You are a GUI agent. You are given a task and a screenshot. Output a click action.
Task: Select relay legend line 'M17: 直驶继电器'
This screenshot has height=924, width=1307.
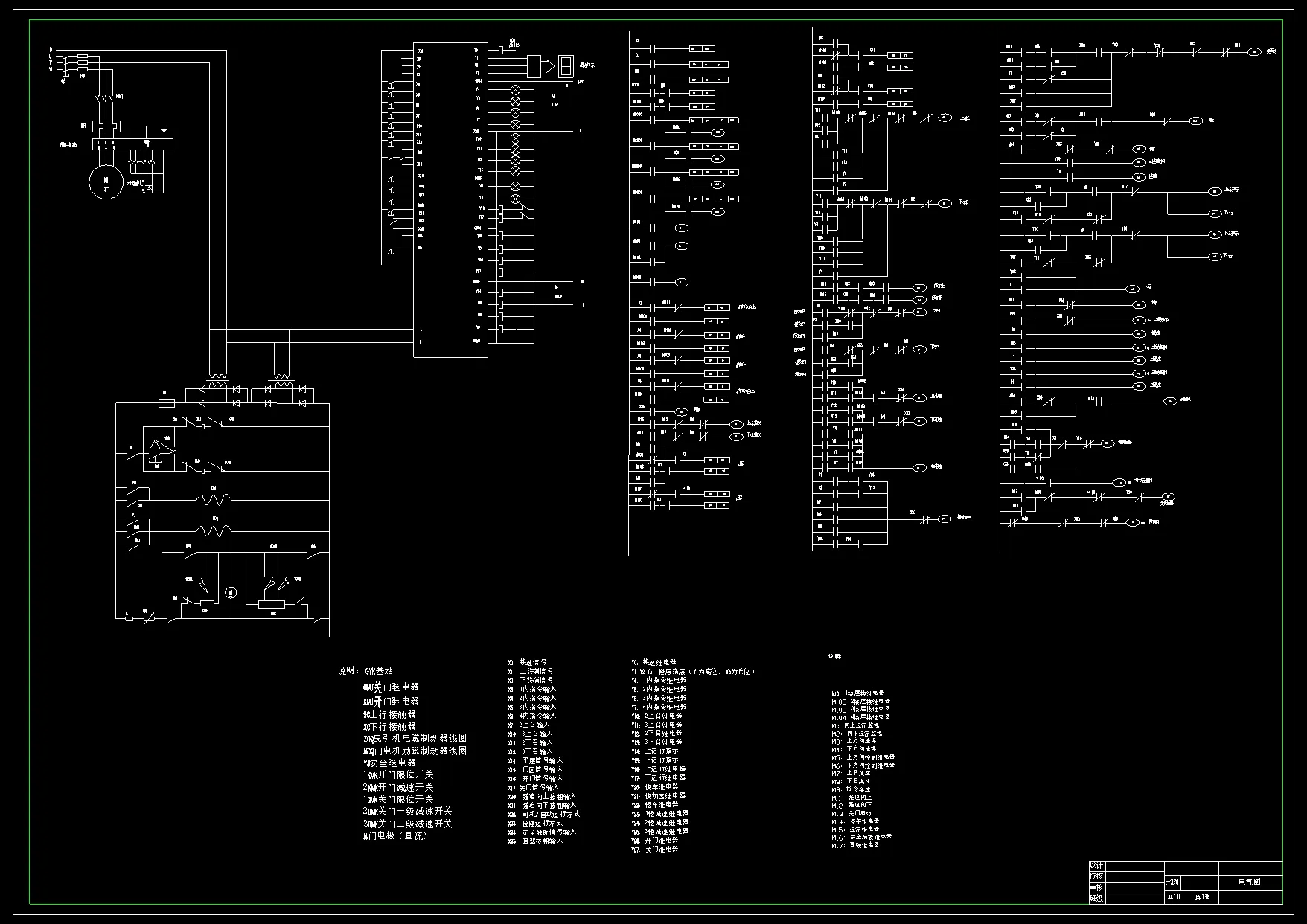coord(855,845)
